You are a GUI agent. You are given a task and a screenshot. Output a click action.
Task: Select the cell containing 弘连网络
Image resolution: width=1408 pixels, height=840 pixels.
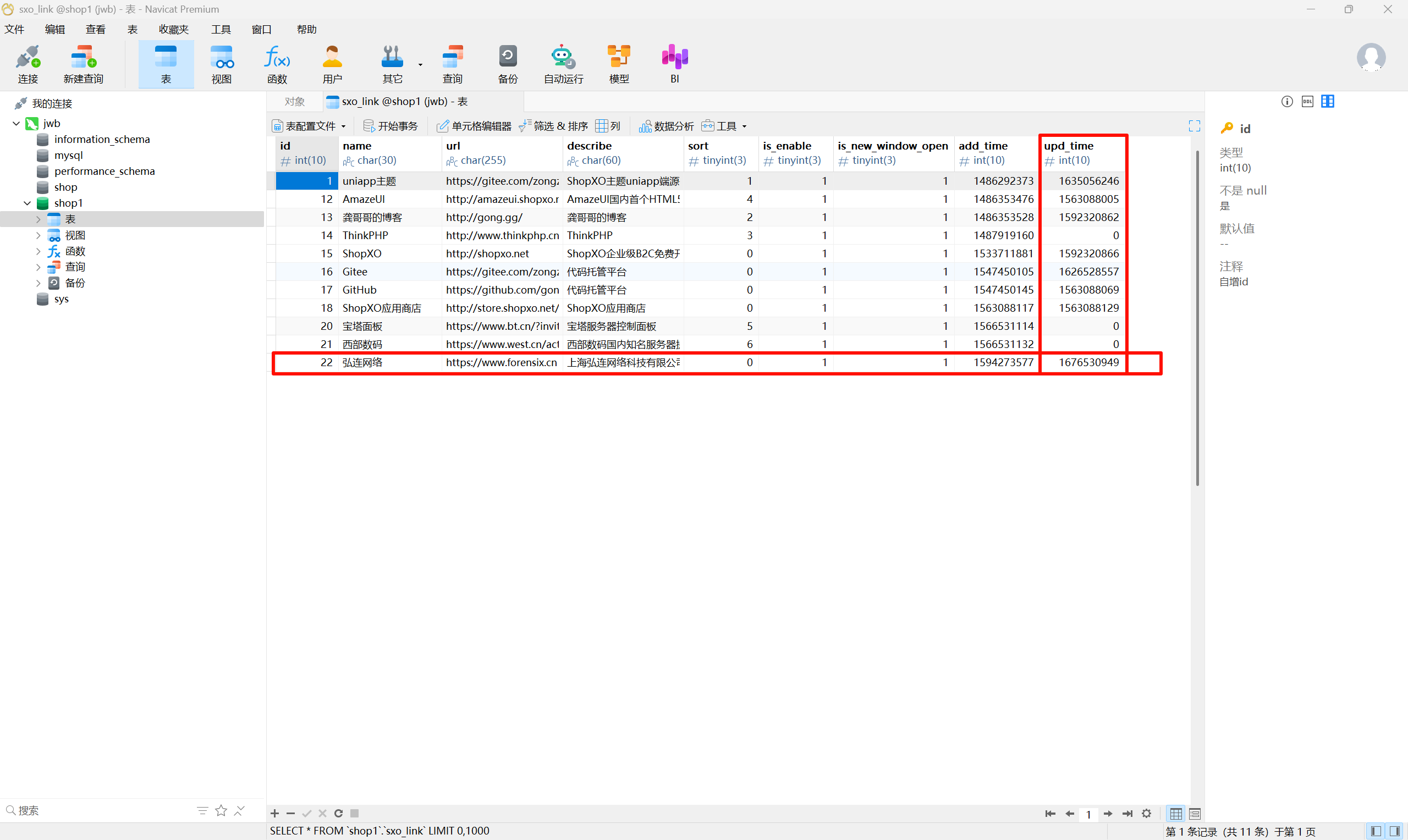pyautogui.click(x=389, y=362)
